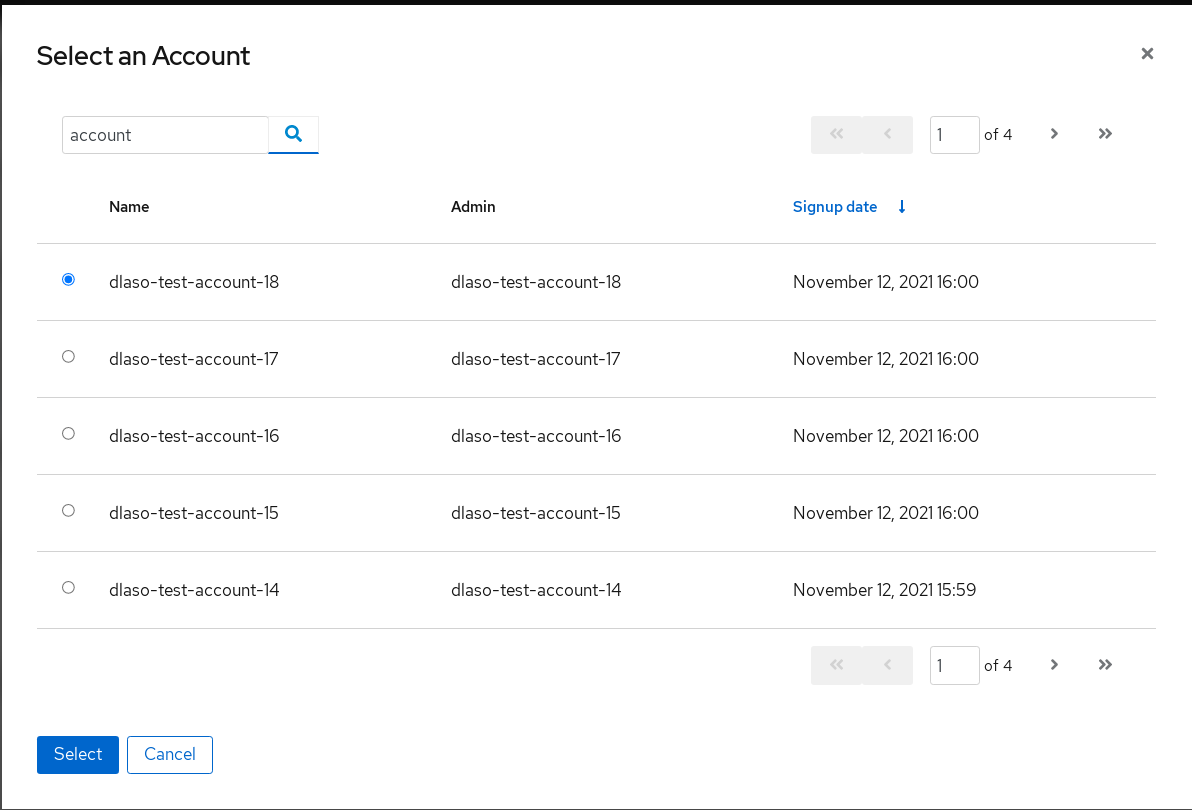1192x810 pixels.
Task: Click the Cancel button
Action: [x=170, y=755]
